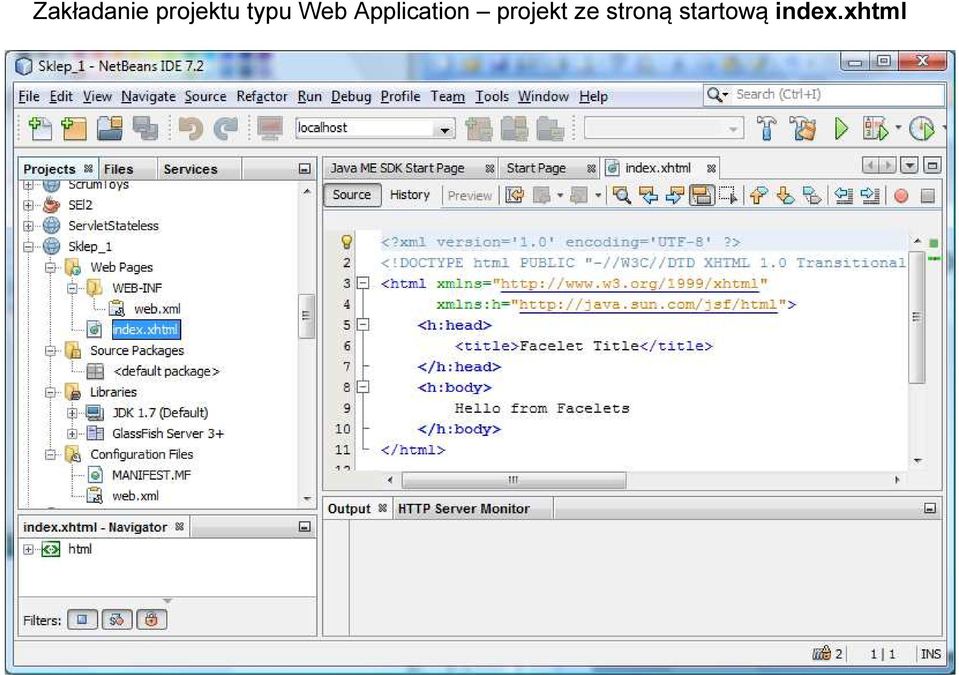
Task: Click Next Bookmark down arrow icon
Action: tap(785, 195)
